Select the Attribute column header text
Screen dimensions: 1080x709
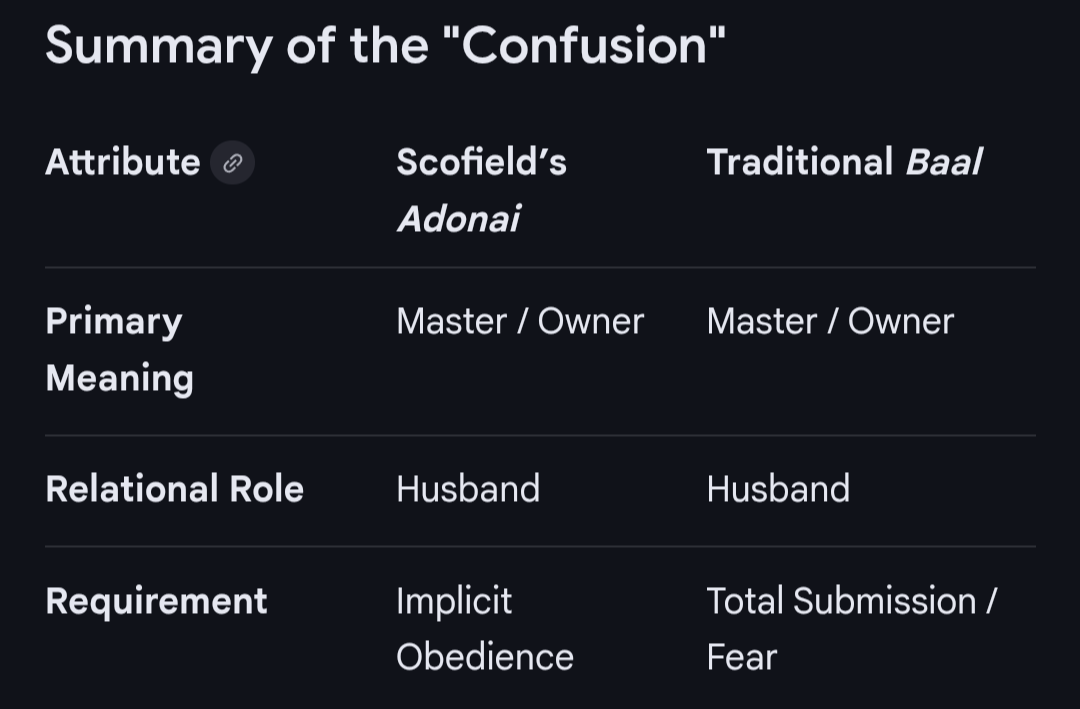click(123, 162)
